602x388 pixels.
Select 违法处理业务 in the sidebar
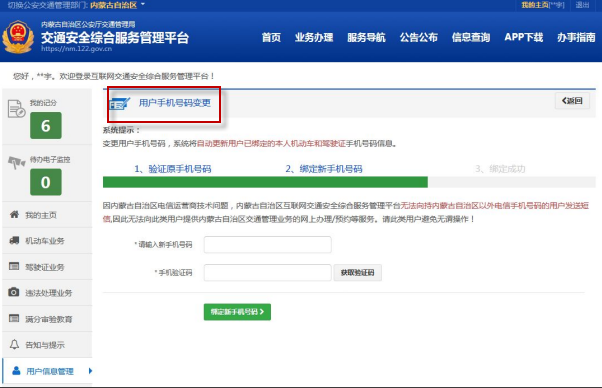tap(47, 293)
